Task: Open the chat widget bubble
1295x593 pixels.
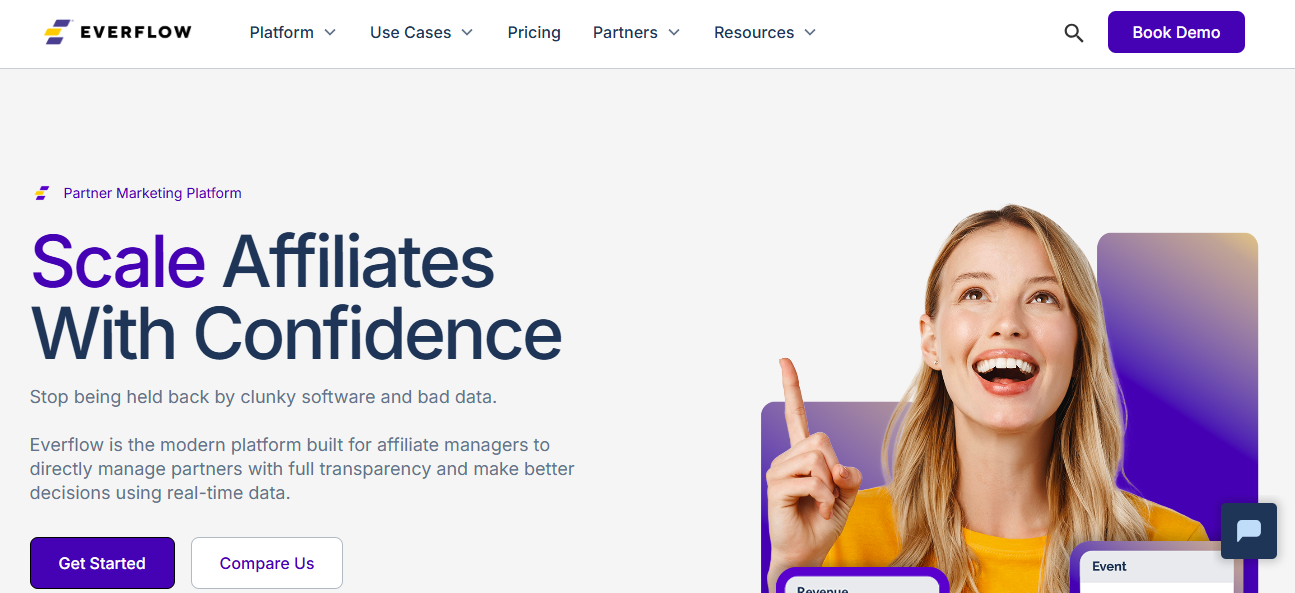Action: (x=1248, y=531)
